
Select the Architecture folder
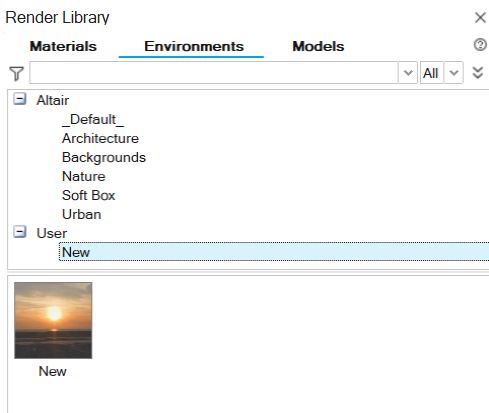pyautogui.click(x=100, y=138)
